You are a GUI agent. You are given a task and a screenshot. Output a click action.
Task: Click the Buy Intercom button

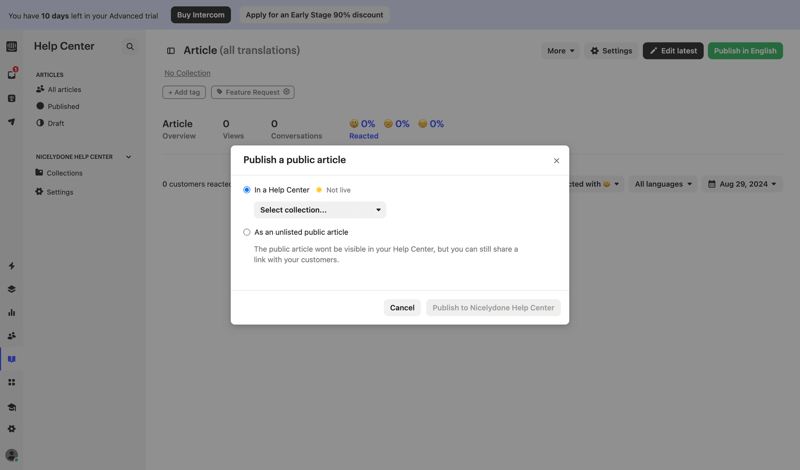[201, 15]
